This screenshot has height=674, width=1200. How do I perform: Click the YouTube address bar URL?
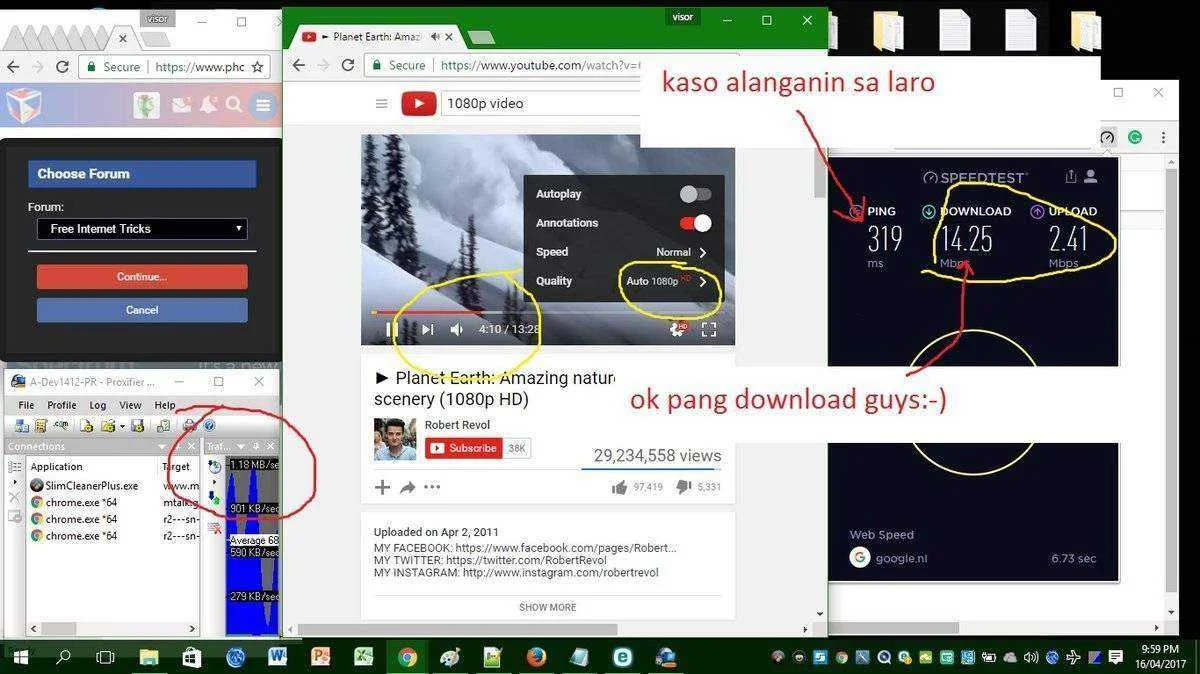coord(540,65)
